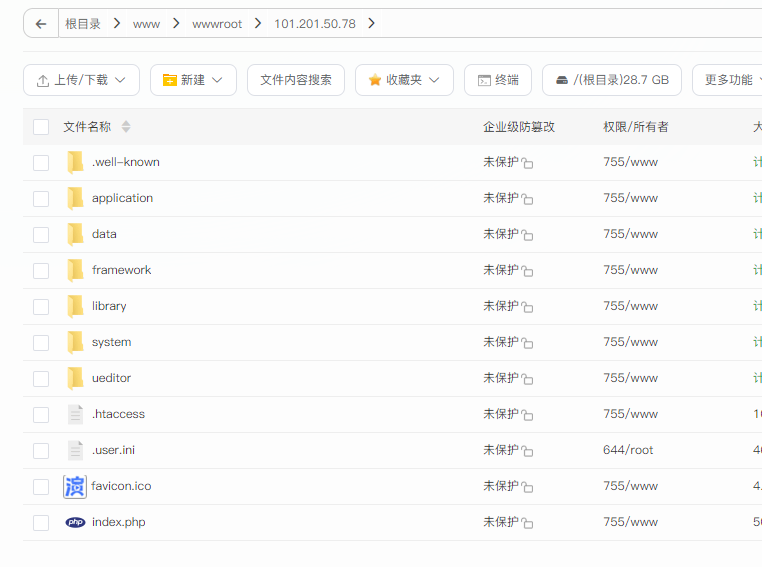Screen dimensions: 762x567
Task: Check the box for .htaccess file
Action: click(41, 414)
